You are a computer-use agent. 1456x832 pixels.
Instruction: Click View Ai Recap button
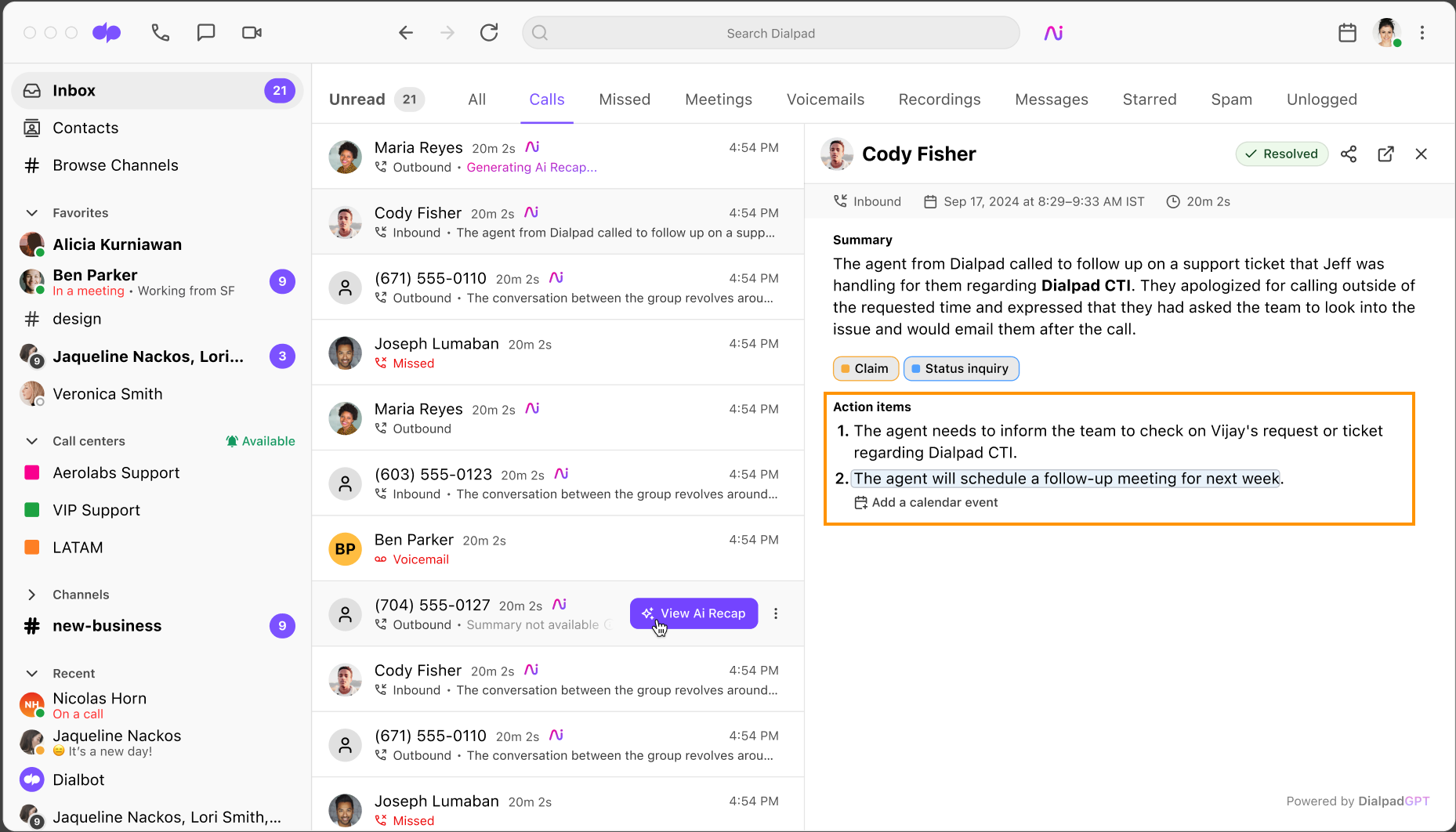694,613
